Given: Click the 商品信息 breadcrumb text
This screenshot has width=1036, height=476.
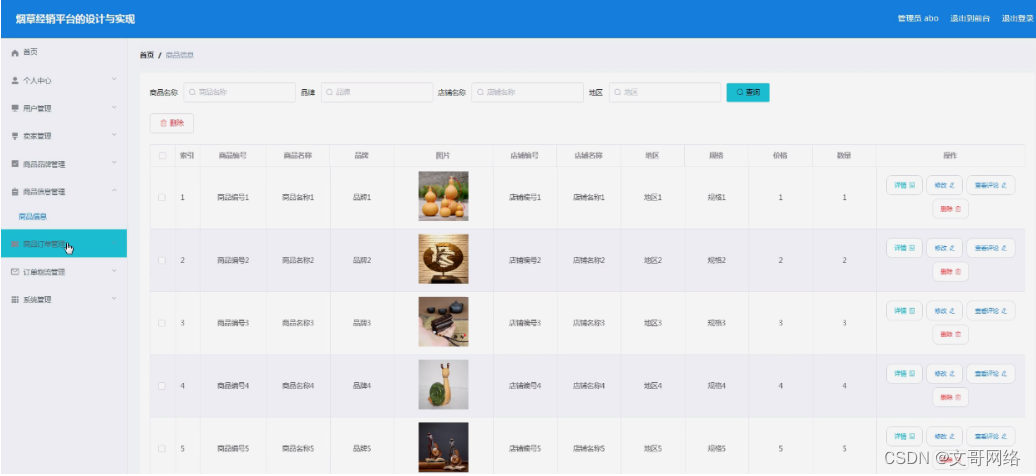Looking at the screenshot, I should (x=180, y=55).
